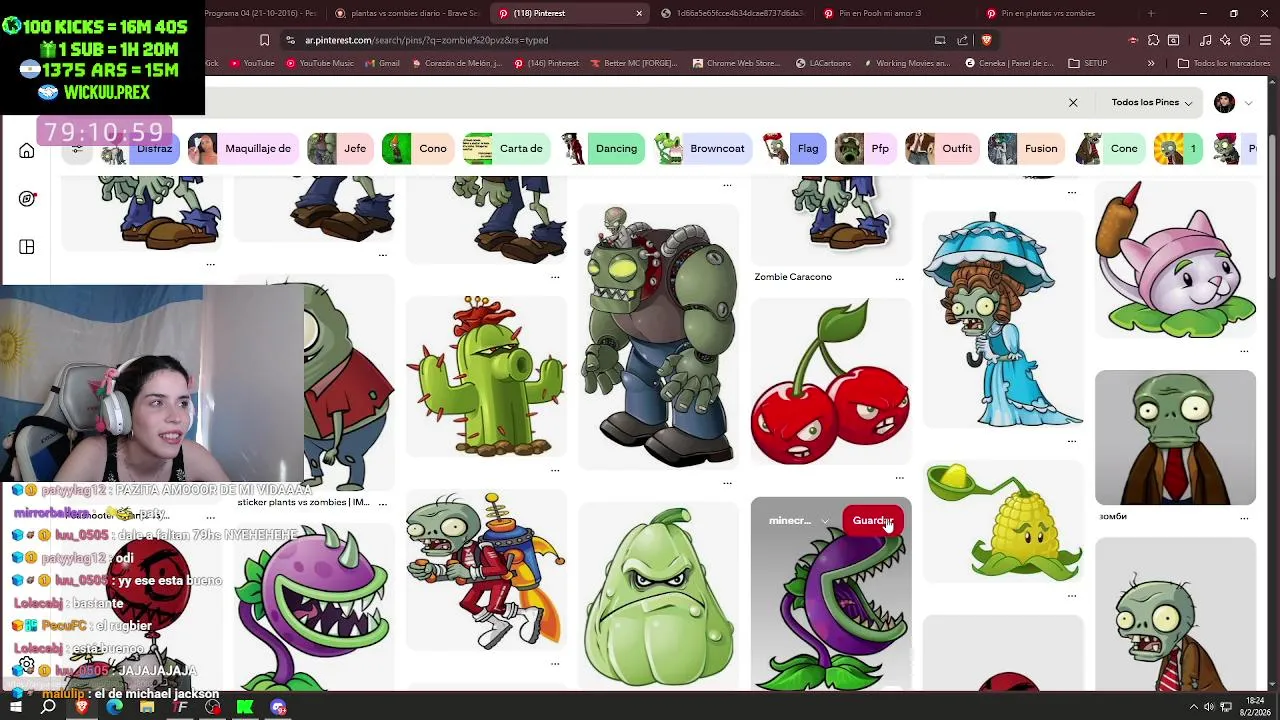This screenshot has width=1280, height=720.
Task: Select the 'Pfp' suggestion chip
Action: pos(864,148)
